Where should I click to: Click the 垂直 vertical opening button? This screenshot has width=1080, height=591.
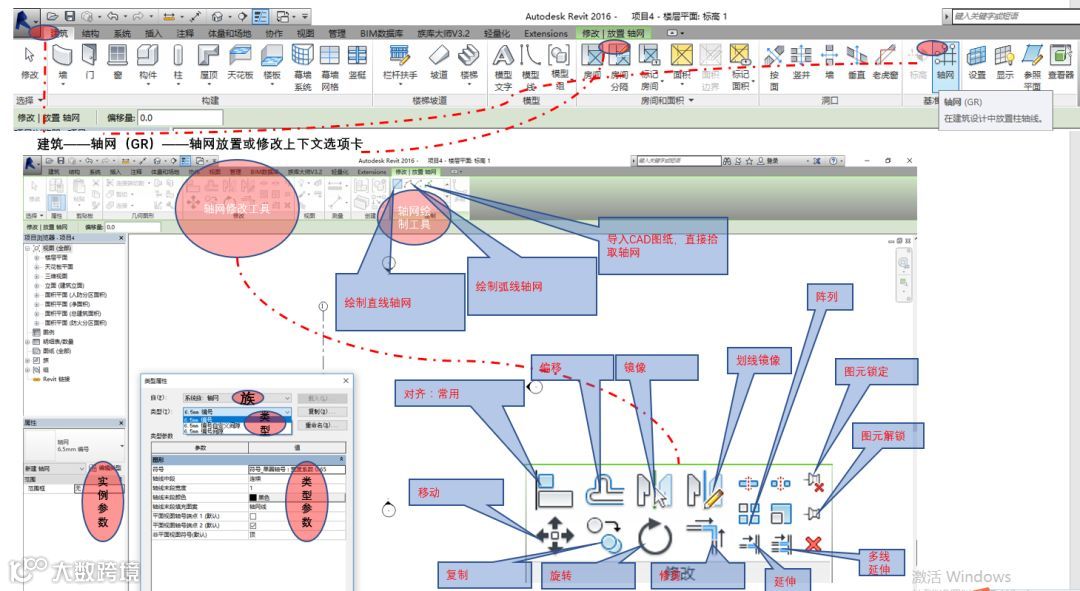(x=856, y=61)
